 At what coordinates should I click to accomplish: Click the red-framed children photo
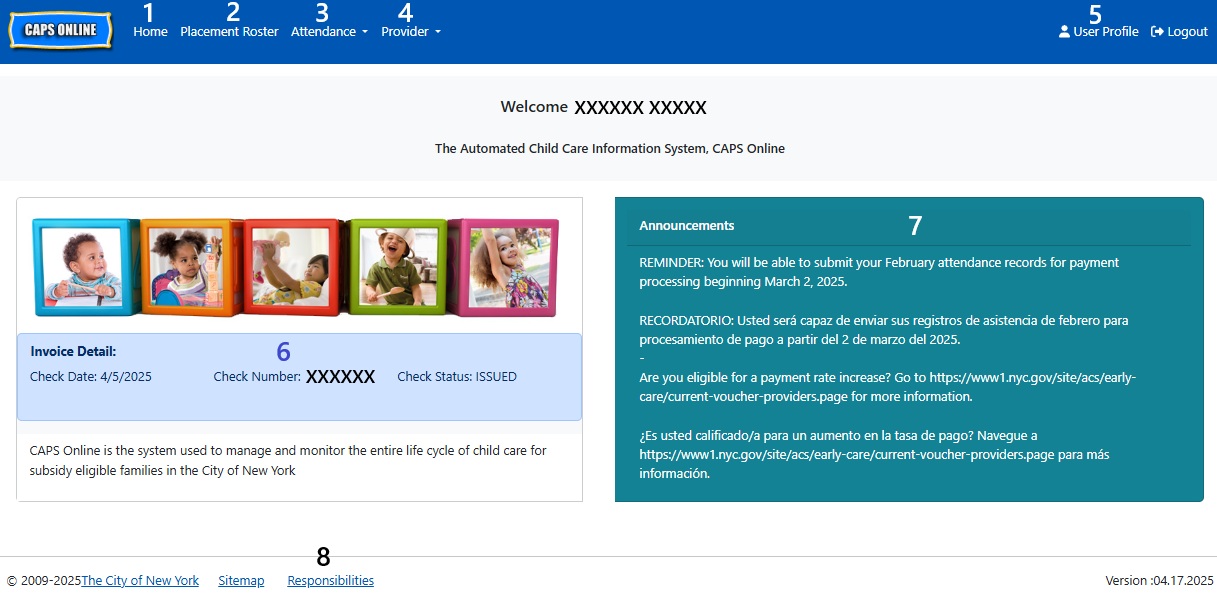[294, 266]
